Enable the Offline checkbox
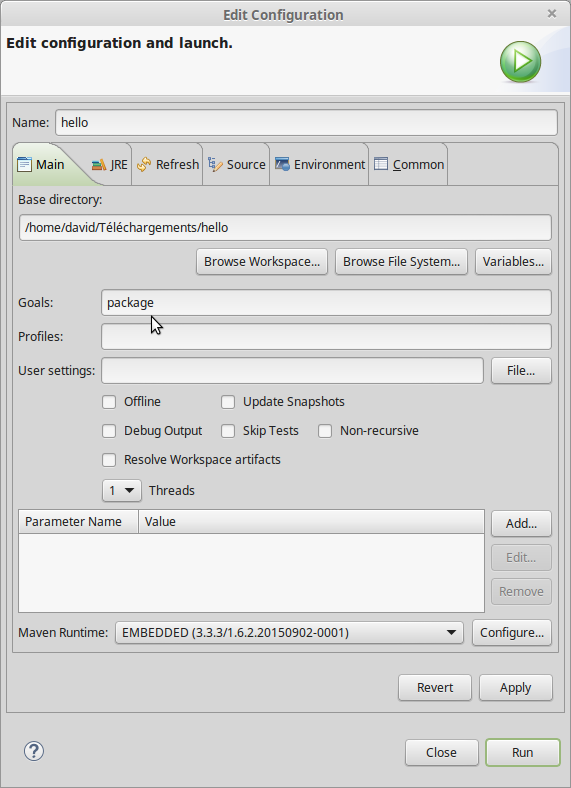The image size is (571, 788). pyautogui.click(x=109, y=402)
